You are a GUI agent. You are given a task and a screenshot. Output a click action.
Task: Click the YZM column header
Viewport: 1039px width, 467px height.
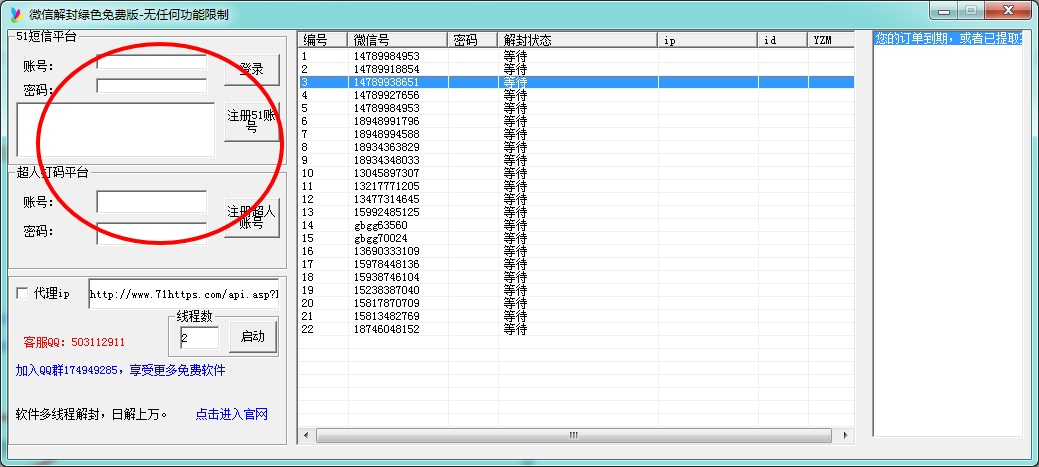tap(831, 40)
